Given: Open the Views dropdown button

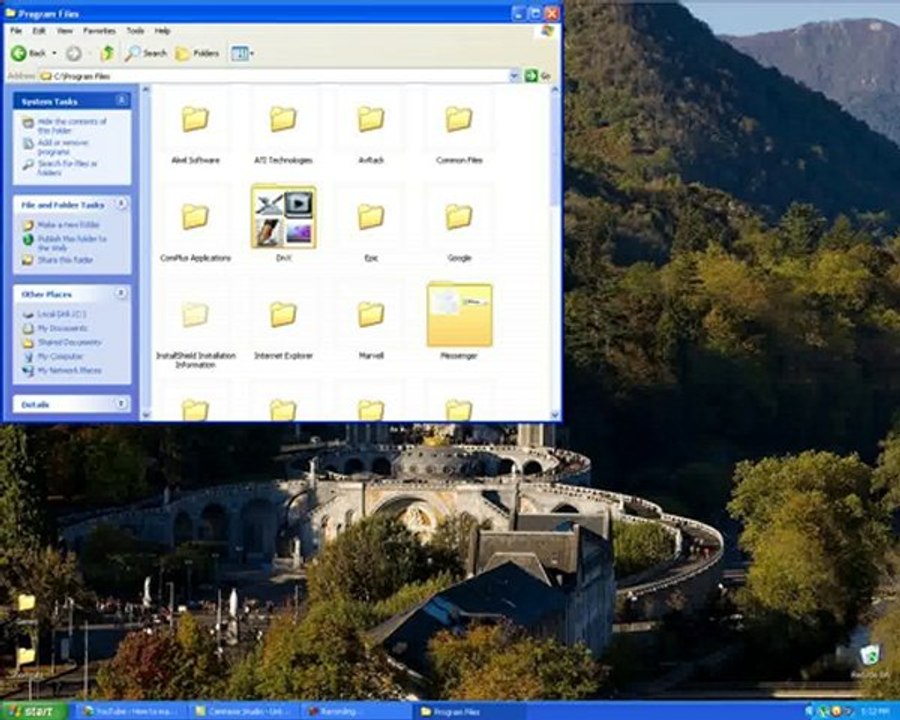Looking at the screenshot, I should [x=242, y=53].
